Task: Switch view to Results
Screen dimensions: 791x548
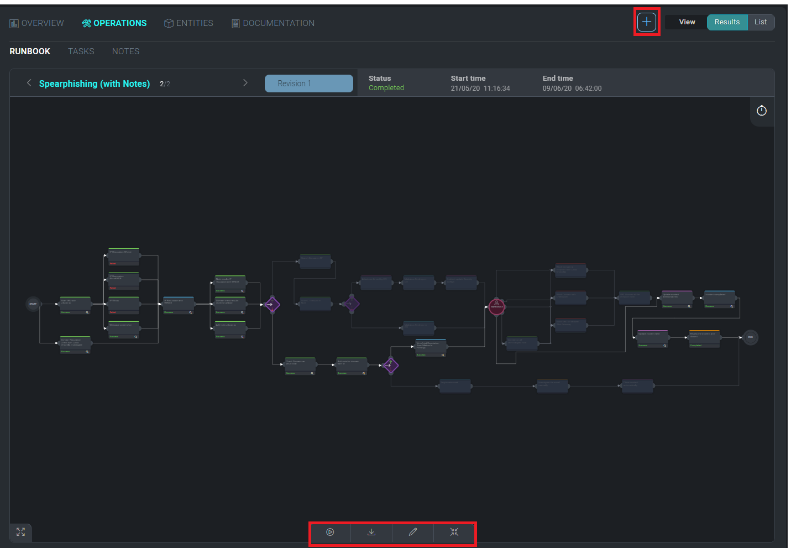Action: coord(727,22)
